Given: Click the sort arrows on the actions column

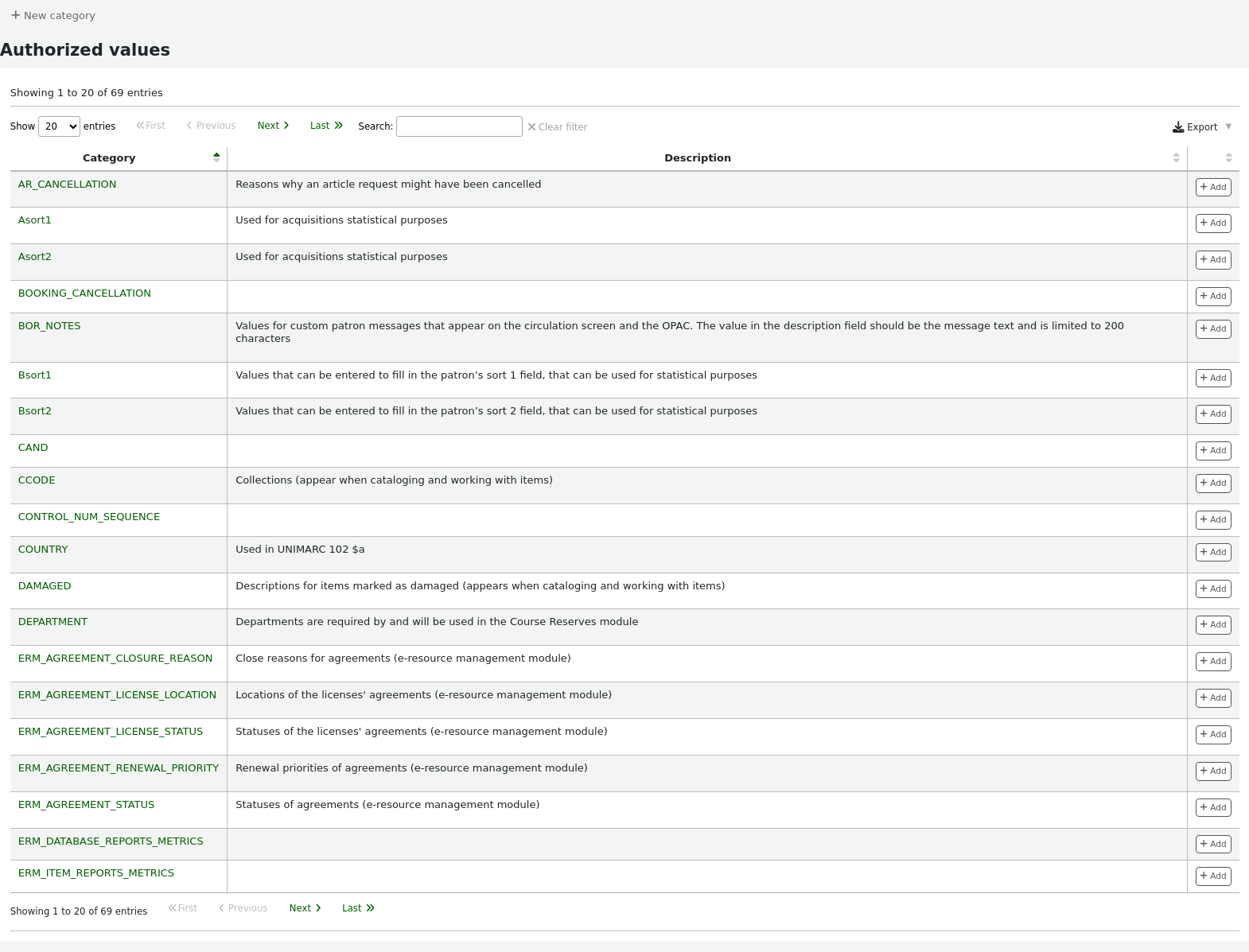Looking at the screenshot, I should coord(1228,158).
